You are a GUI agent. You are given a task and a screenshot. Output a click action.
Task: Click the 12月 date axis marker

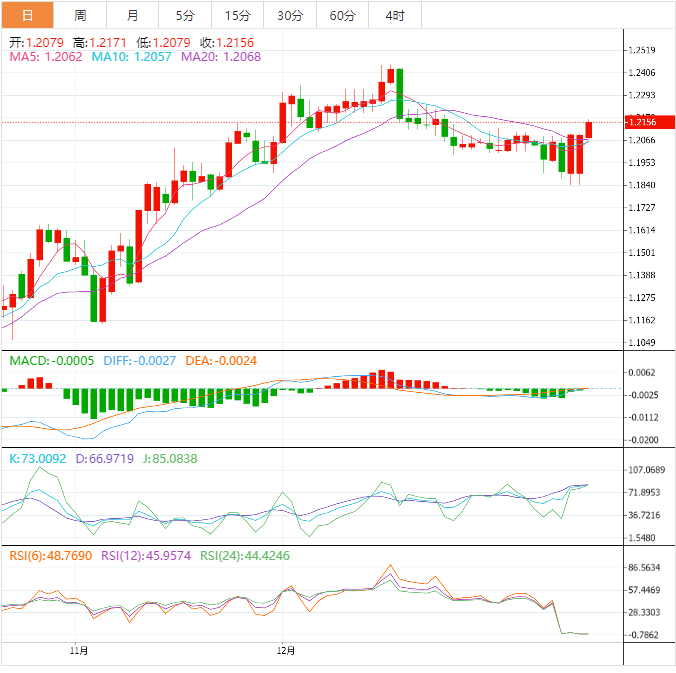click(x=286, y=651)
